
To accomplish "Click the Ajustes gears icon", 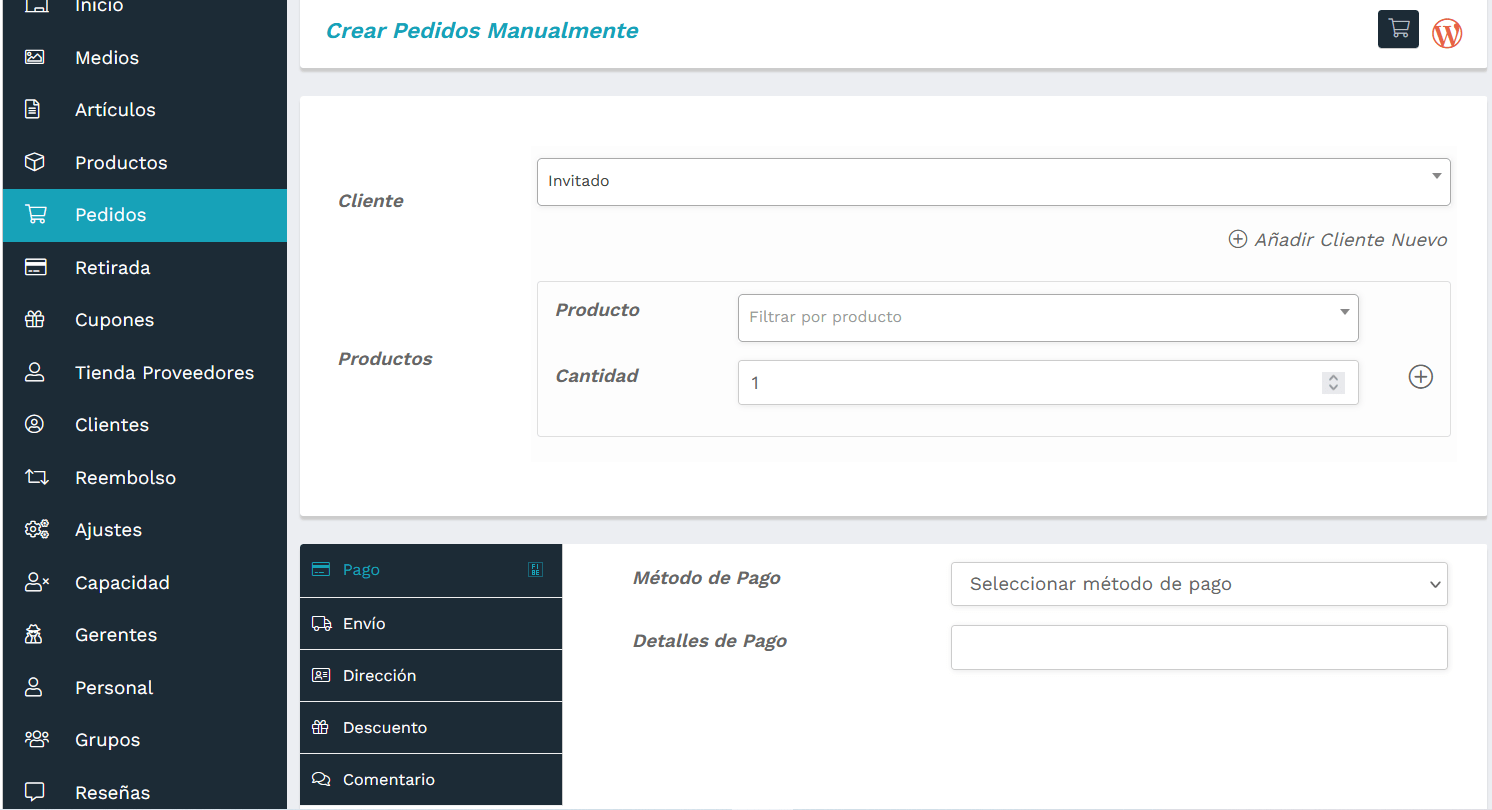I will pyautogui.click(x=36, y=529).
